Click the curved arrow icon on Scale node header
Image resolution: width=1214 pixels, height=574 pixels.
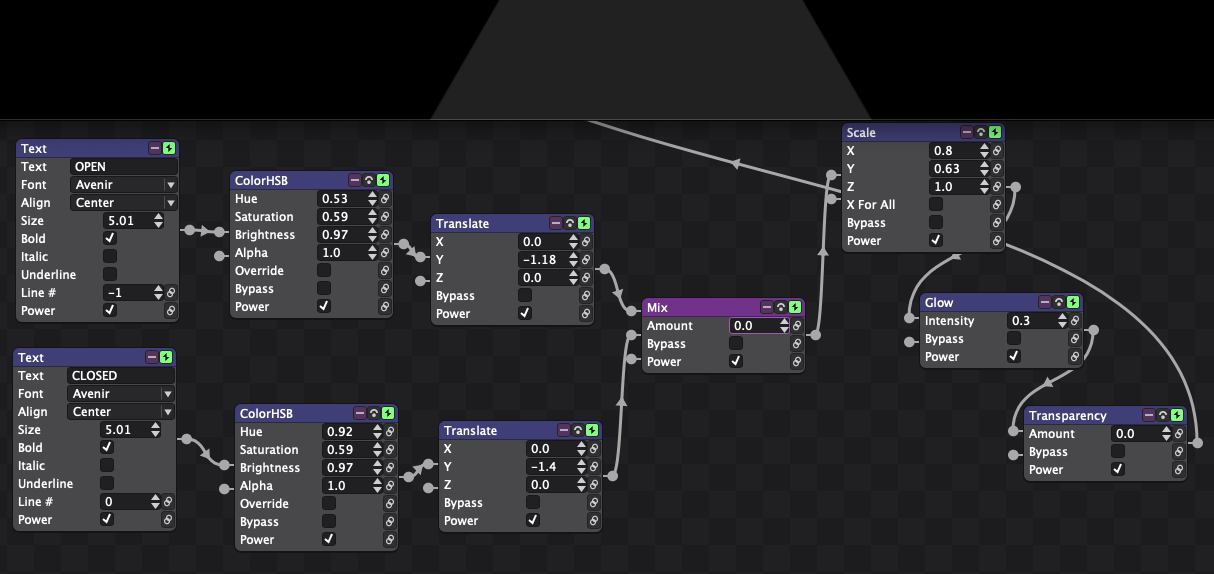[x=981, y=132]
